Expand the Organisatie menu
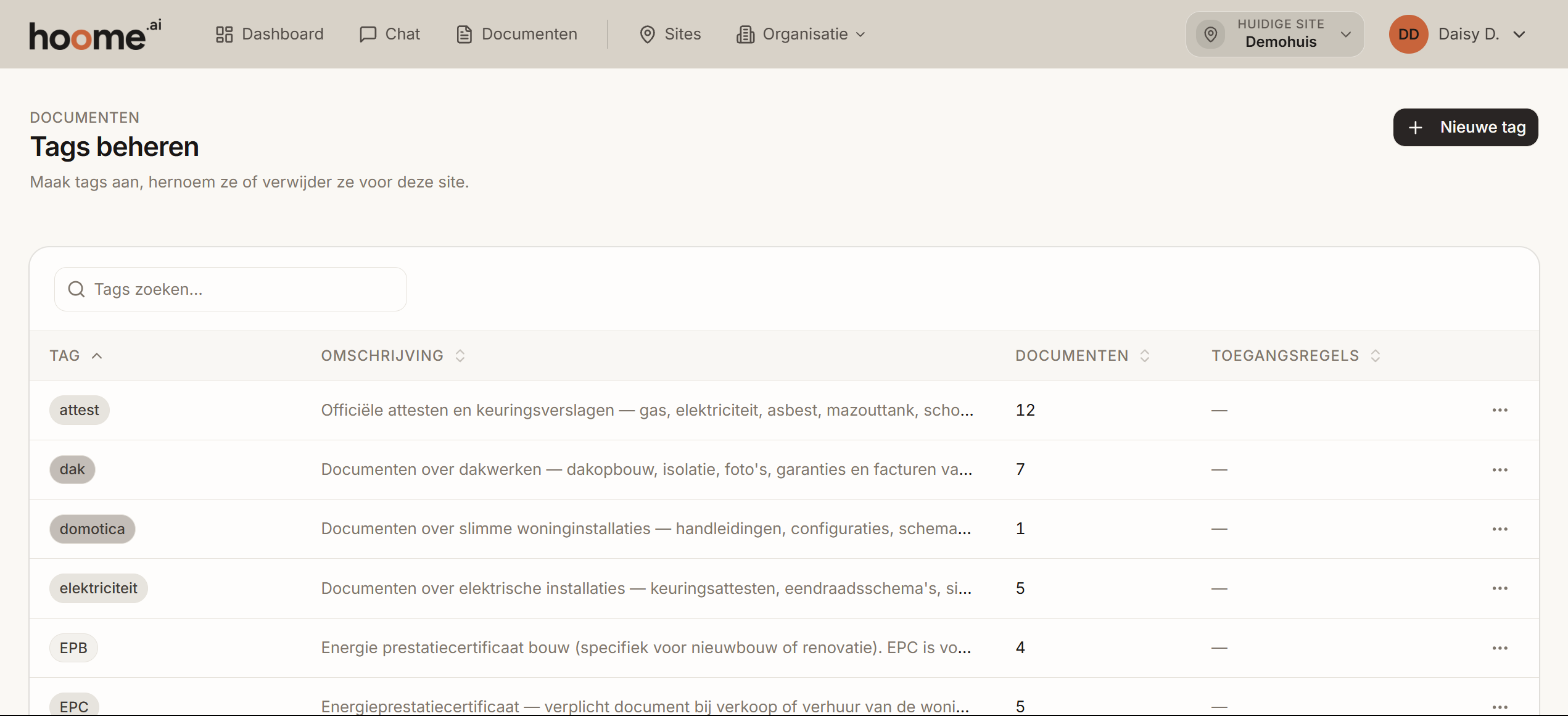Screen dimensions: 1568x716 801,34
